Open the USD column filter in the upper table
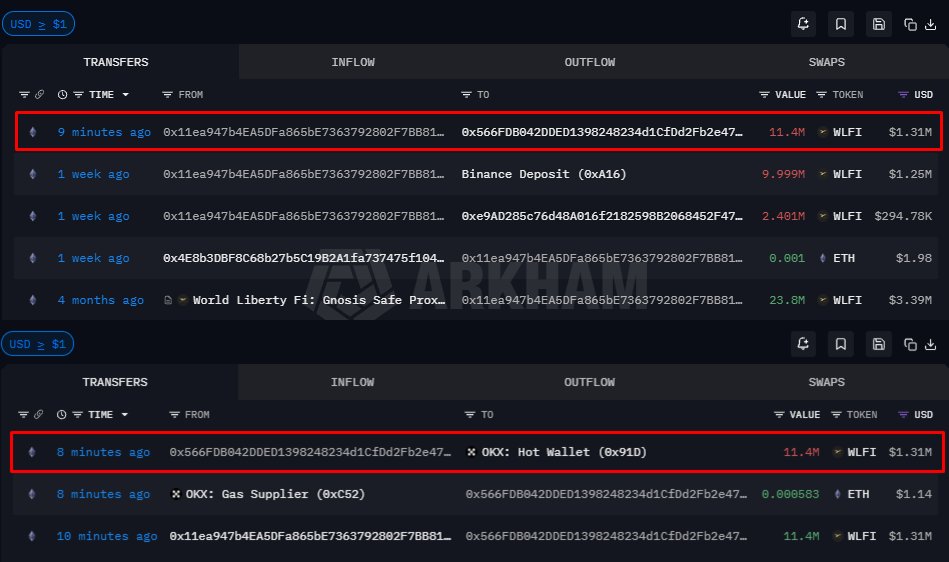949x562 pixels. tap(903, 95)
